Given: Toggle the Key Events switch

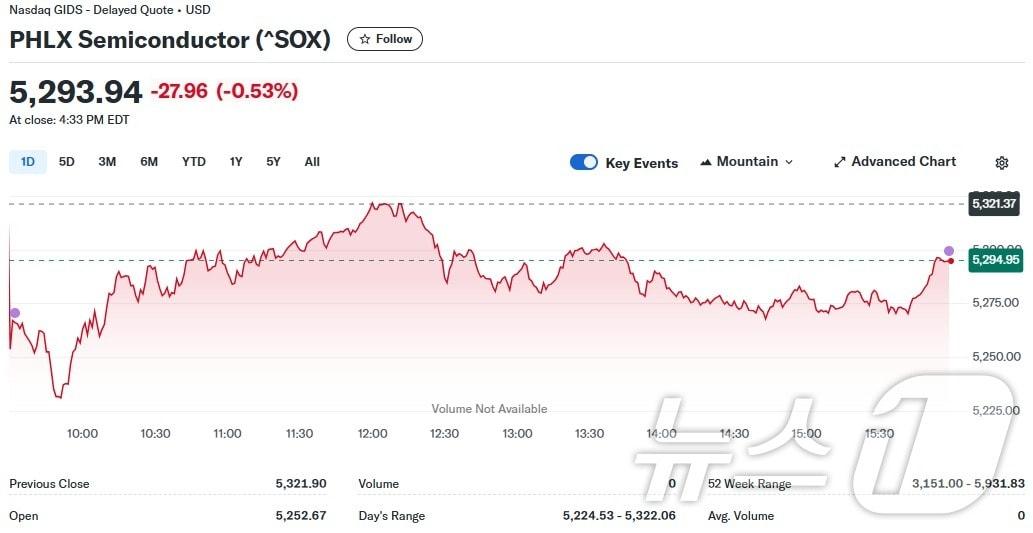Looking at the screenshot, I should point(584,162).
